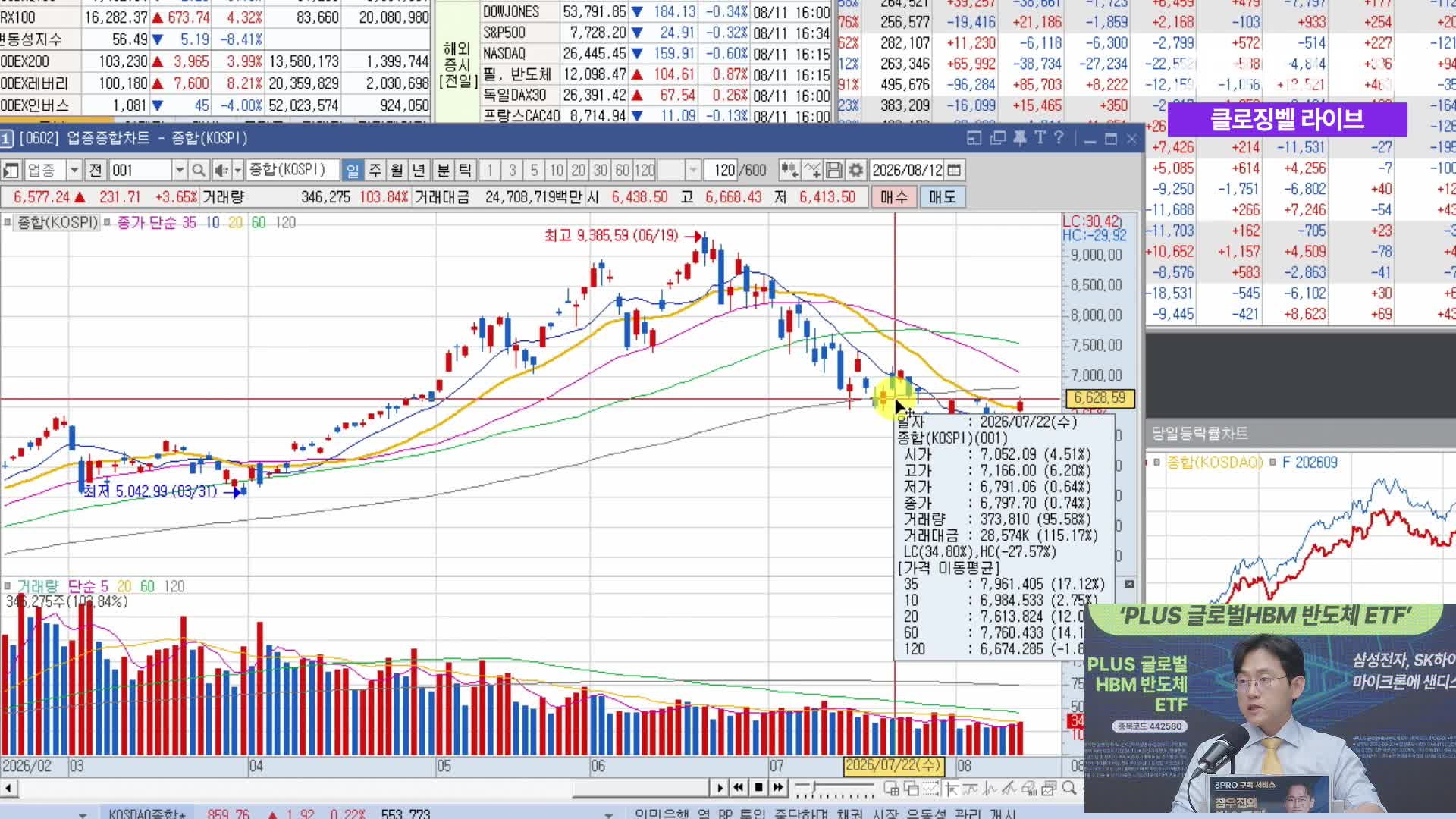Image resolution: width=1456 pixels, height=819 pixels.
Task: Open the dropdown arrow next to the speaker icon
Action: click(x=237, y=170)
